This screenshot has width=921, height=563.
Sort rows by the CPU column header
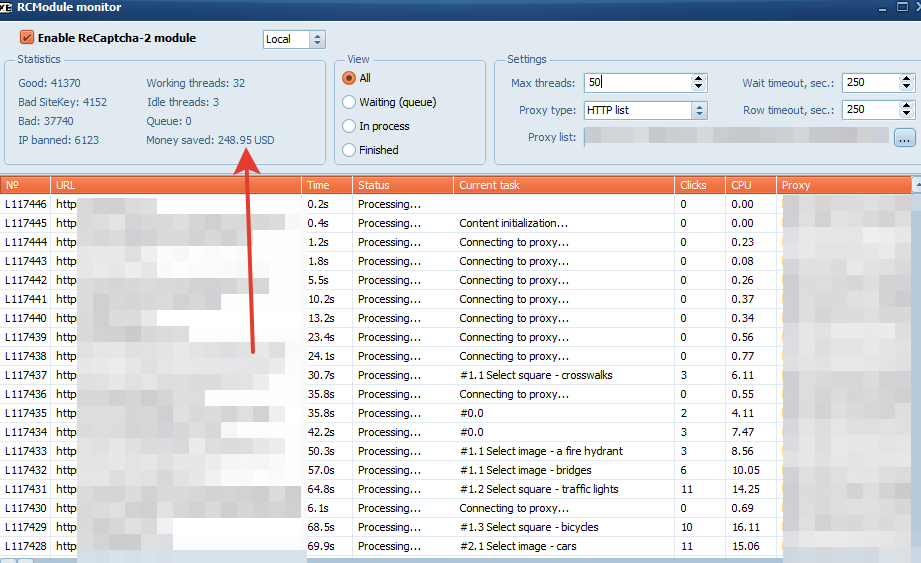coord(749,185)
